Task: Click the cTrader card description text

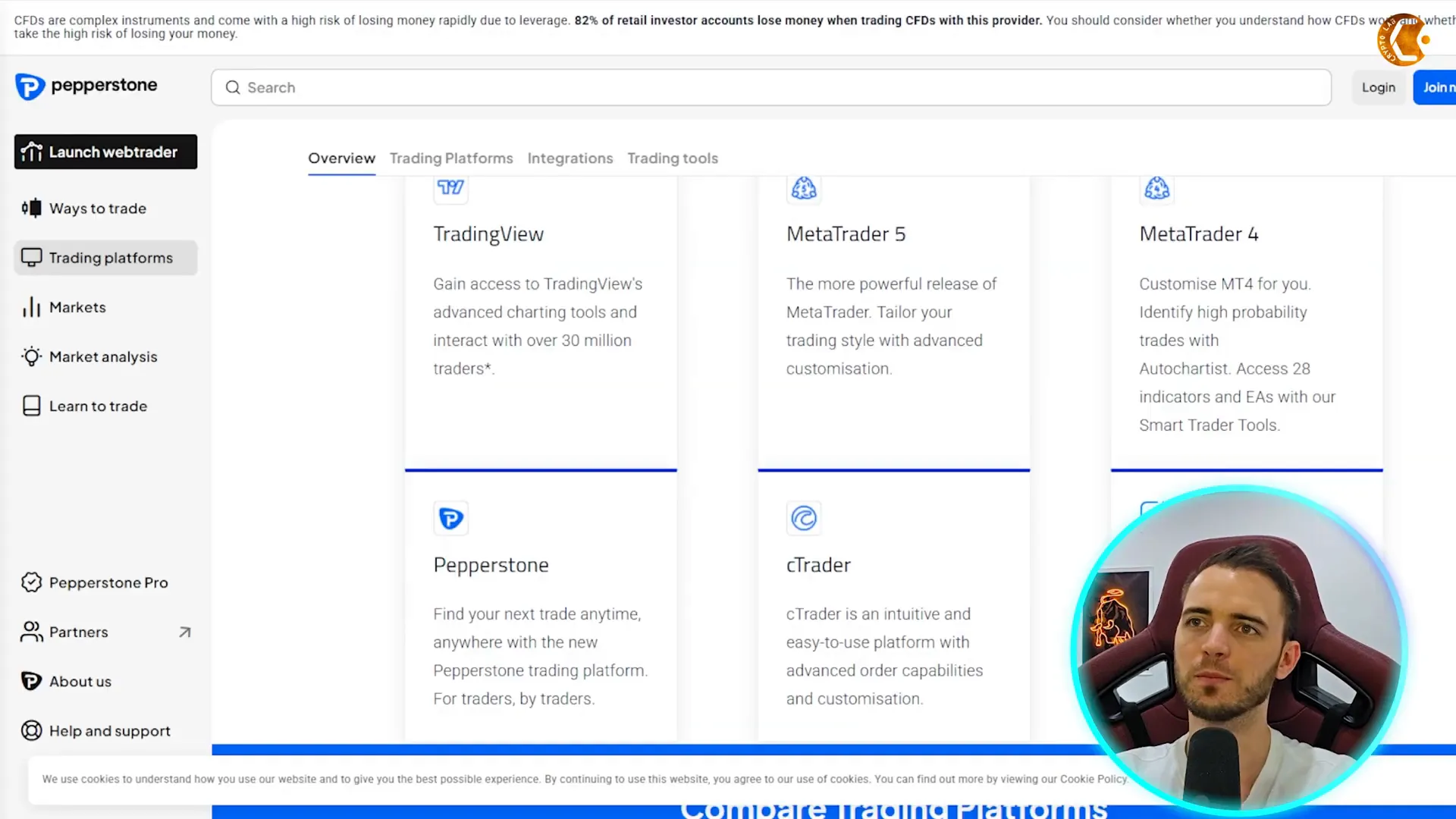Action: pyautogui.click(x=884, y=656)
